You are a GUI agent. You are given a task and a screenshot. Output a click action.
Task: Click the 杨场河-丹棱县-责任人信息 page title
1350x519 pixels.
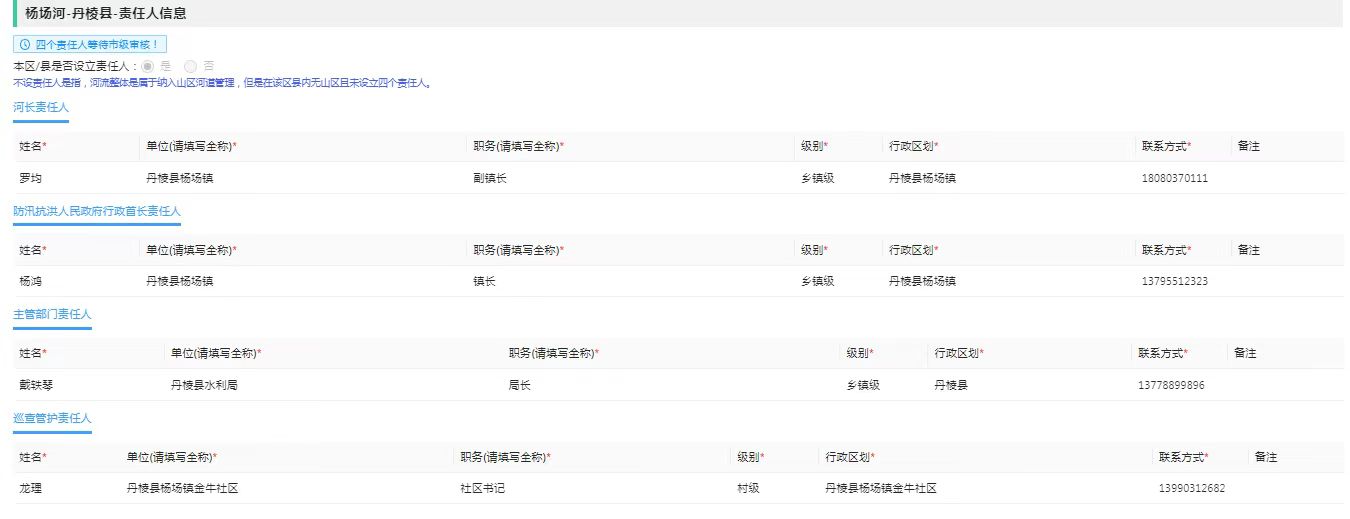point(105,14)
